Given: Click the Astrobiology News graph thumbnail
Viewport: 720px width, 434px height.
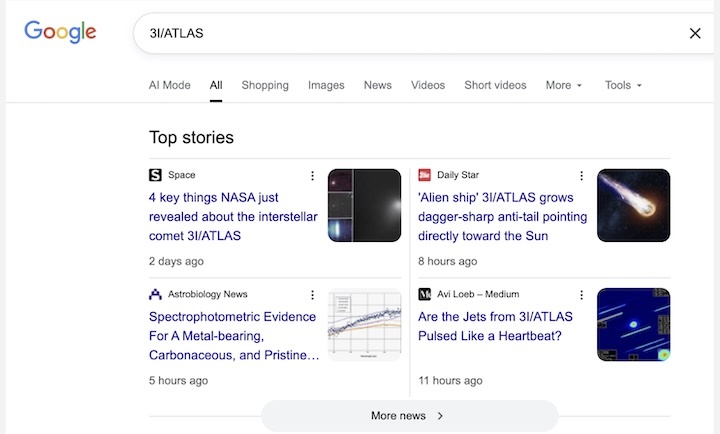Looking at the screenshot, I should click(x=364, y=325).
